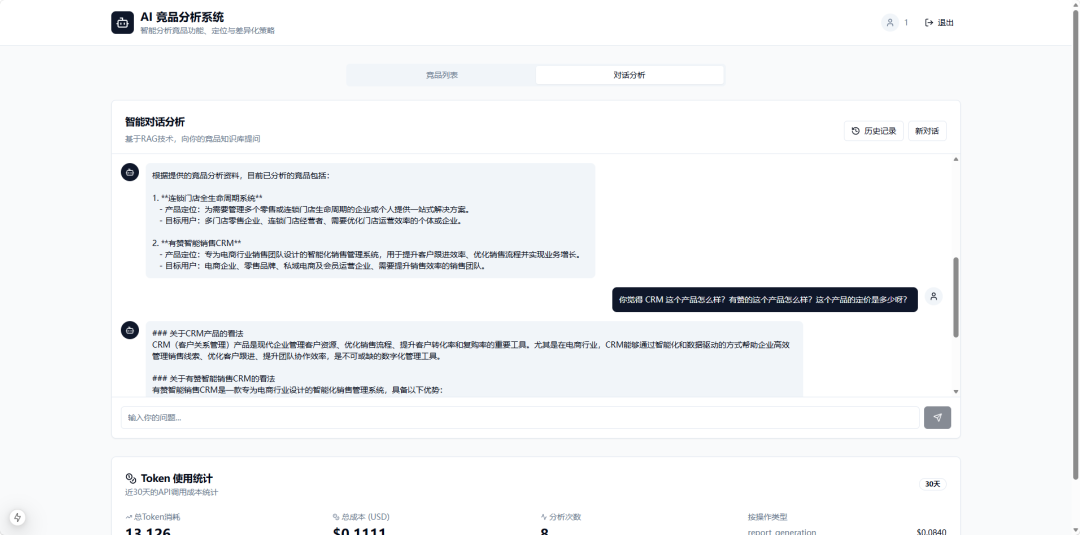Image resolution: width=1080 pixels, height=535 pixels.
Task: Click the Token 使用统计 coins icon
Action: tap(130, 478)
